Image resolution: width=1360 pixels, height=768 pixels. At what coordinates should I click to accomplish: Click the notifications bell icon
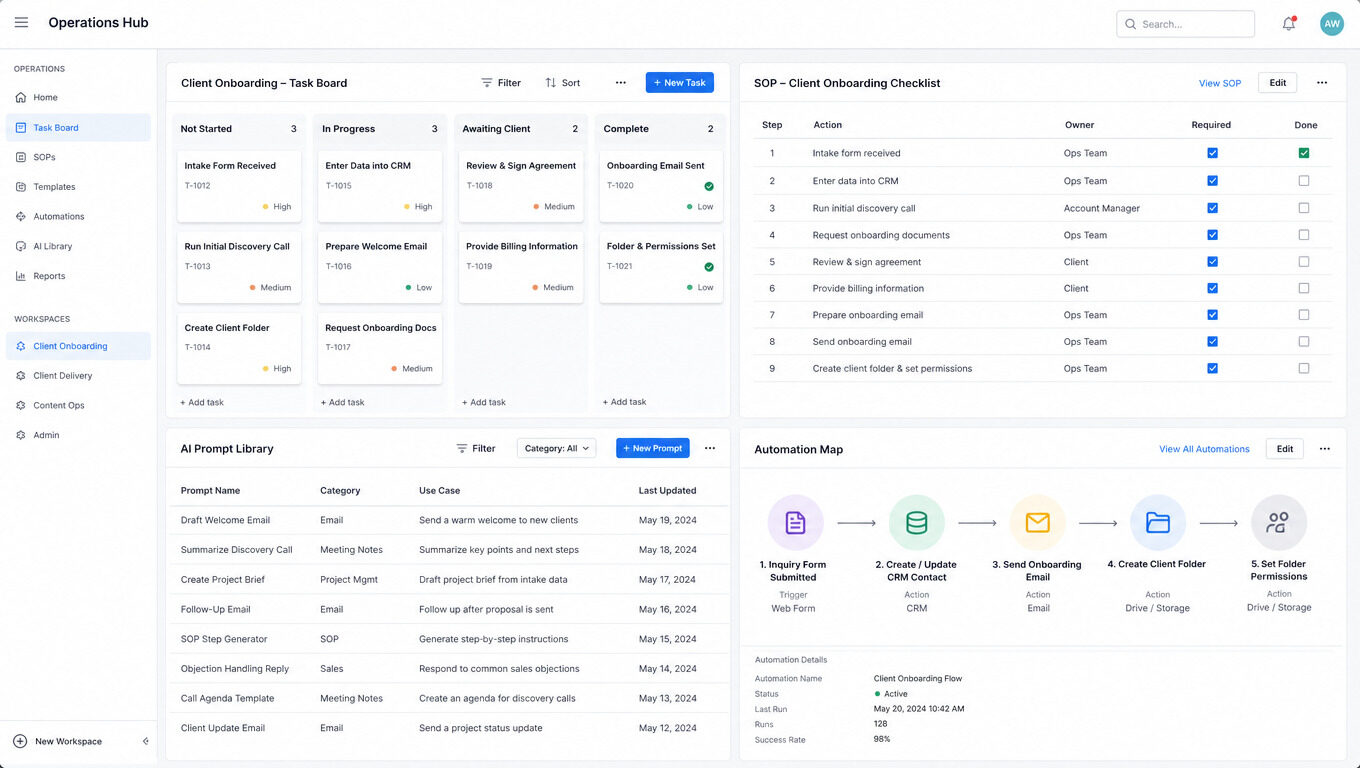point(1289,24)
